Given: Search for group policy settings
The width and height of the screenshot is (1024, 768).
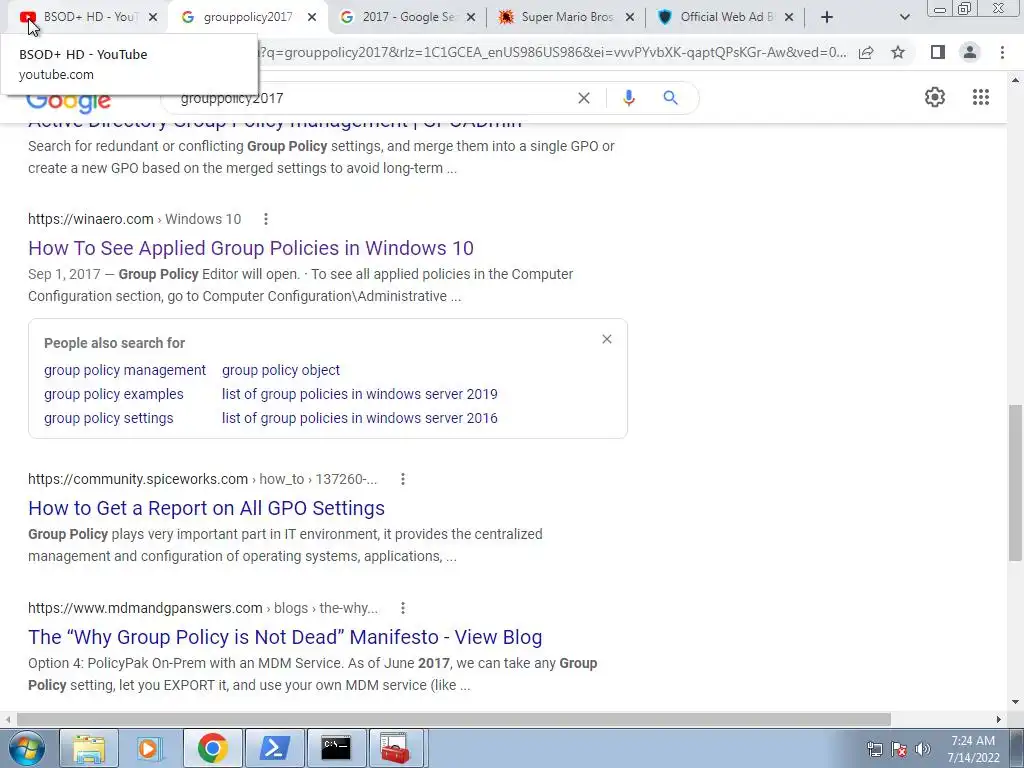Looking at the screenshot, I should (x=108, y=418).
